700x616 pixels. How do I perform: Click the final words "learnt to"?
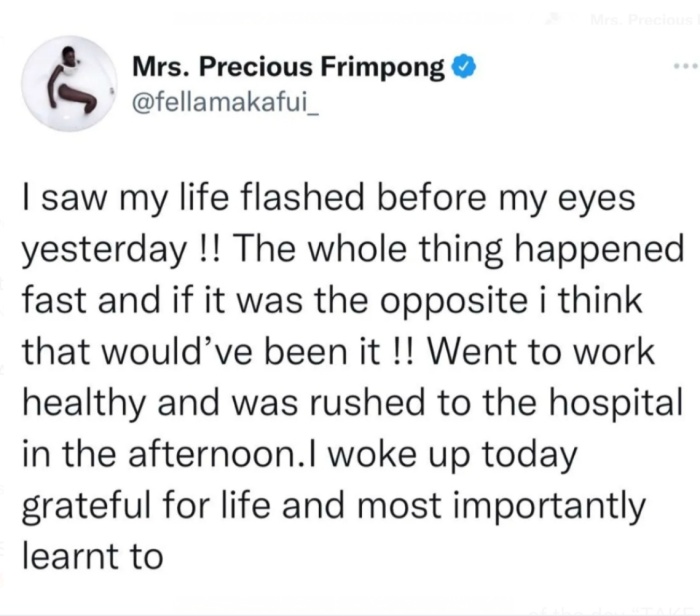tap(93, 557)
